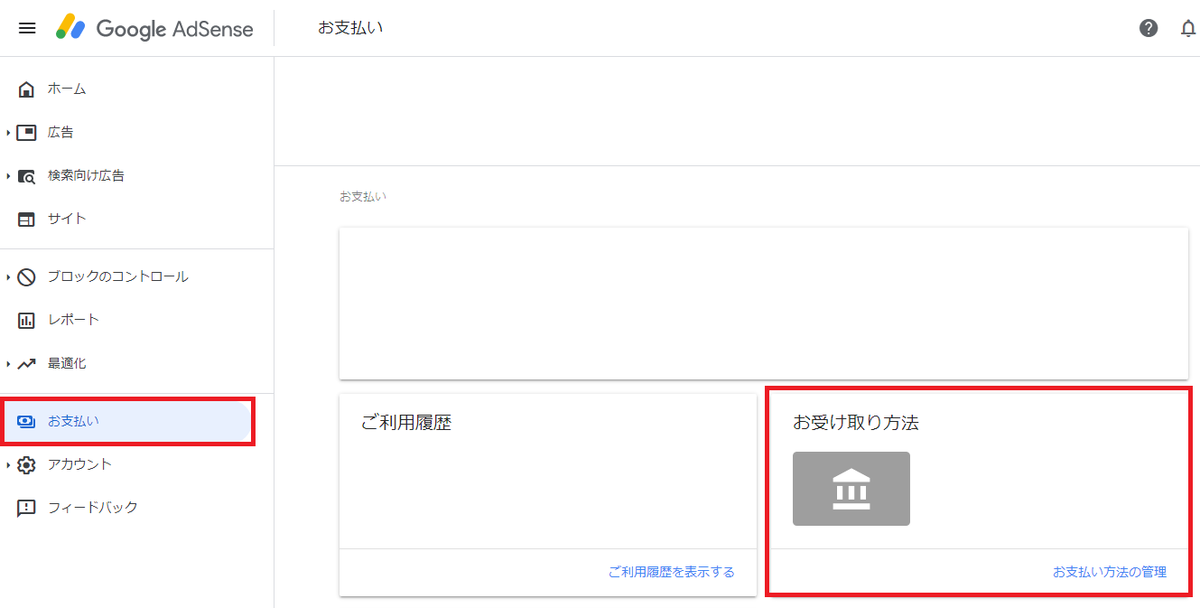Open the help question mark icon

1149,27
